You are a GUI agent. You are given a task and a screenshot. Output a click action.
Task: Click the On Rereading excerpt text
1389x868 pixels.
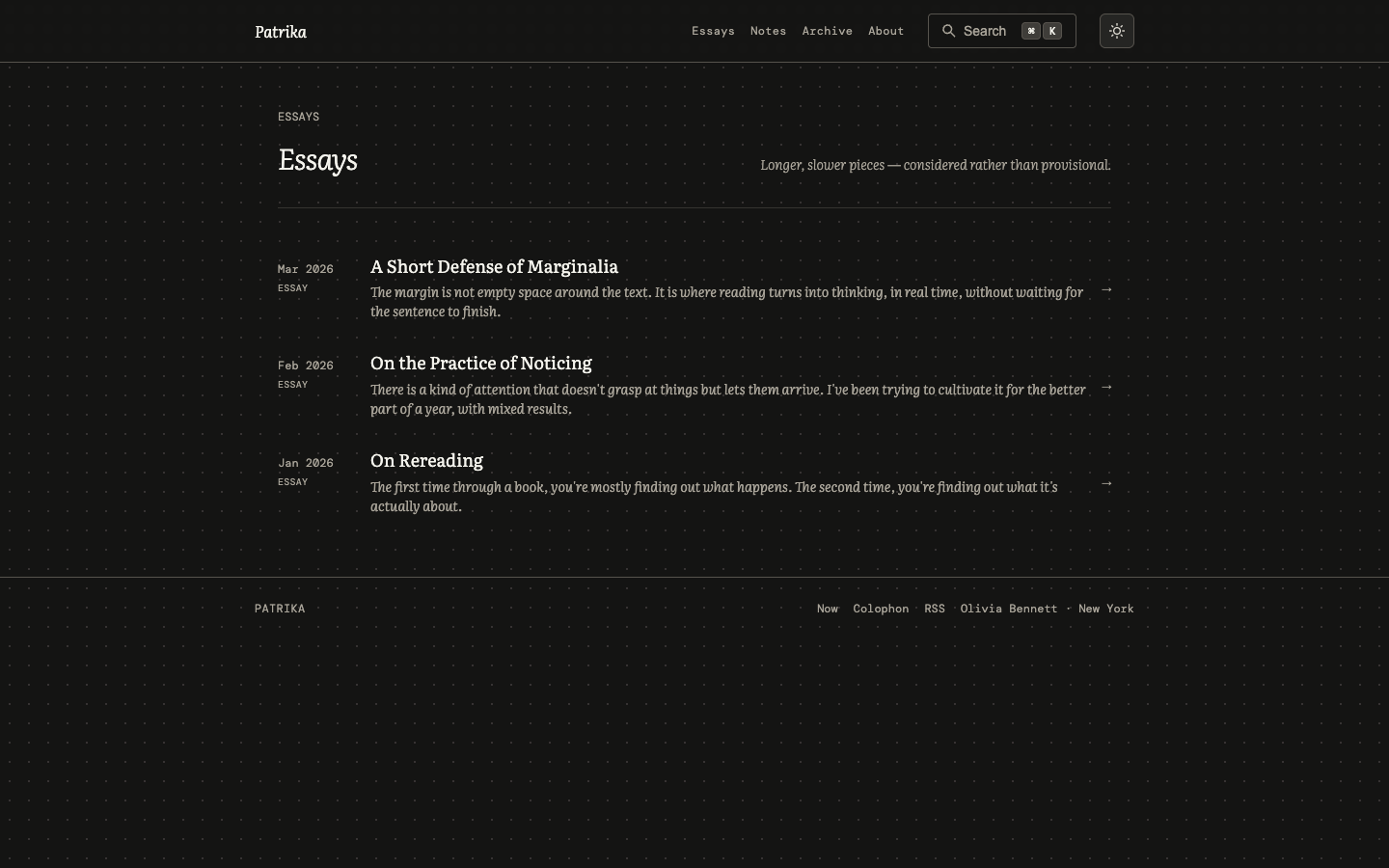[714, 497]
